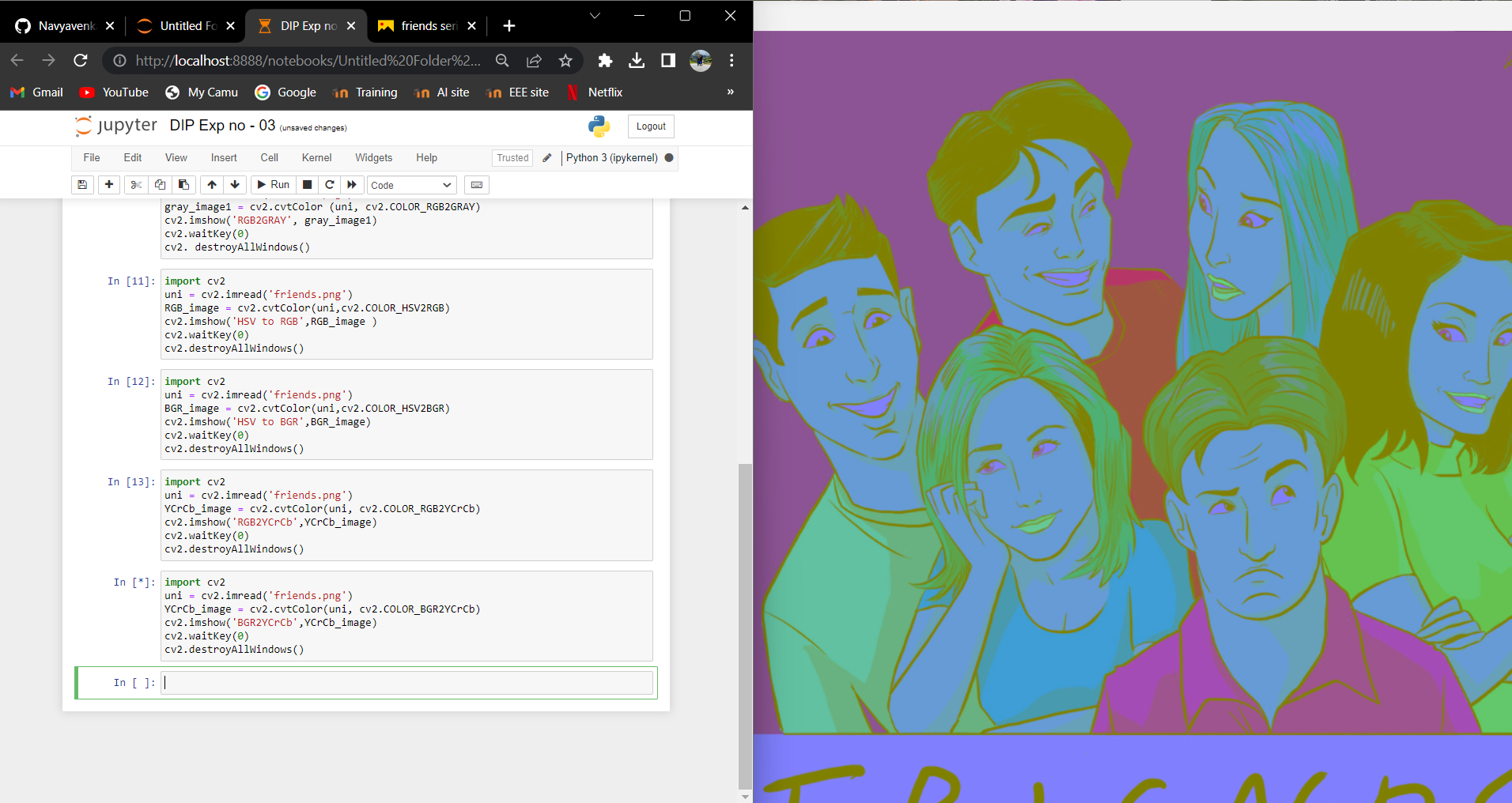
Task: Open browser downloads icon
Action: click(x=637, y=61)
